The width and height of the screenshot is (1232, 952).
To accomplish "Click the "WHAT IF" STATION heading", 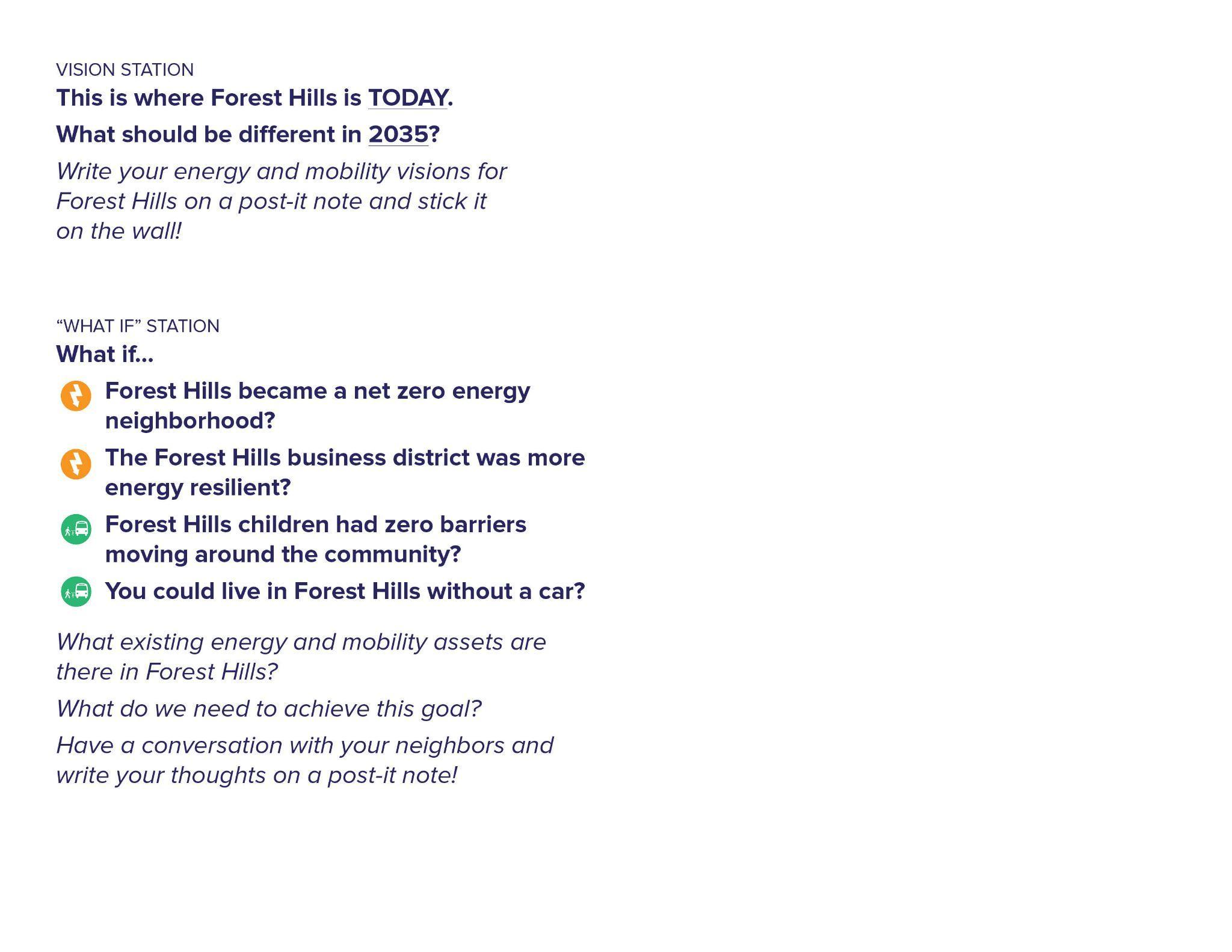I will 138,326.
